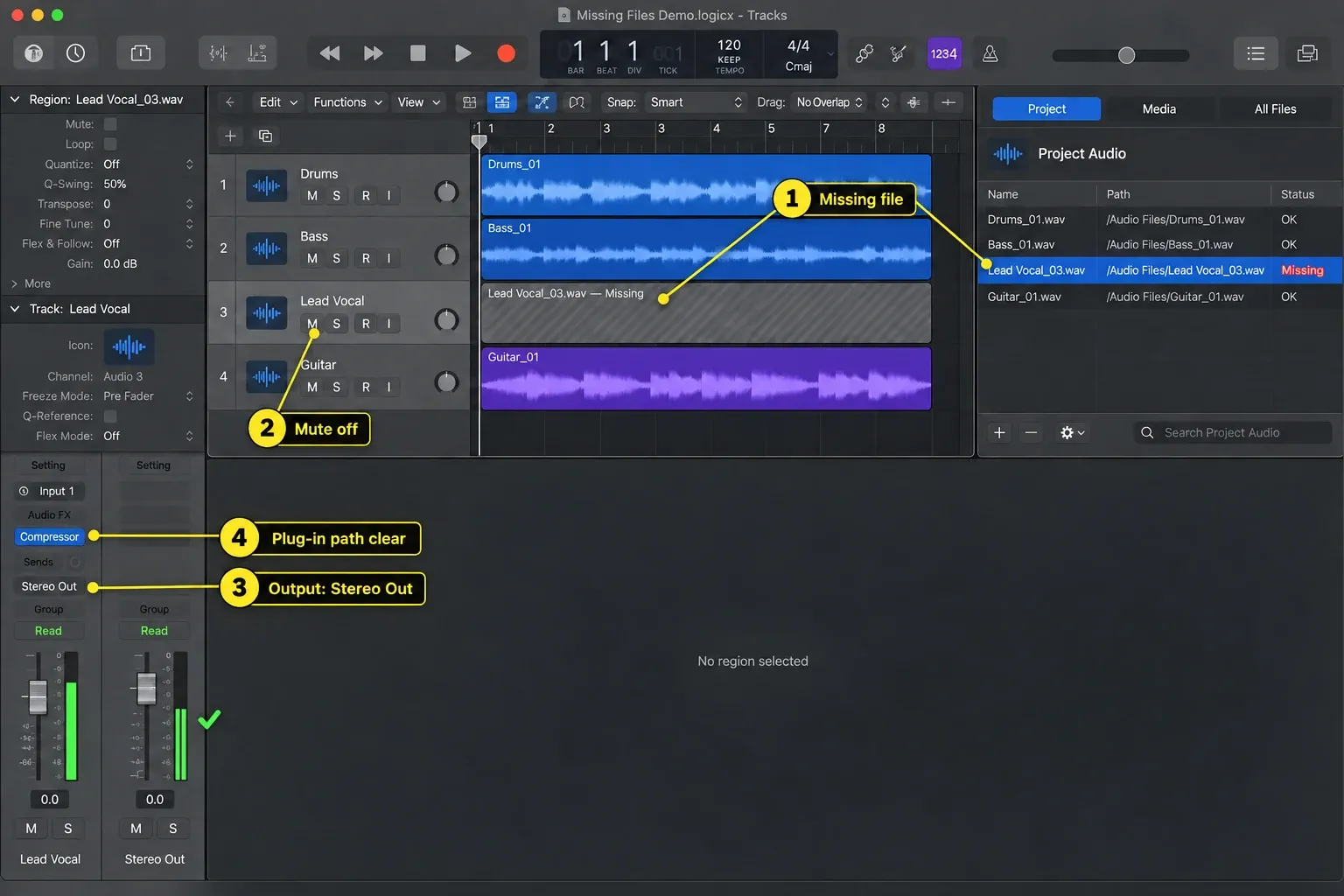This screenshot has height=896, width=1344.
Task: Click the Search Project Audio field
Action: pyautogui.click(x=1233, y=432)
